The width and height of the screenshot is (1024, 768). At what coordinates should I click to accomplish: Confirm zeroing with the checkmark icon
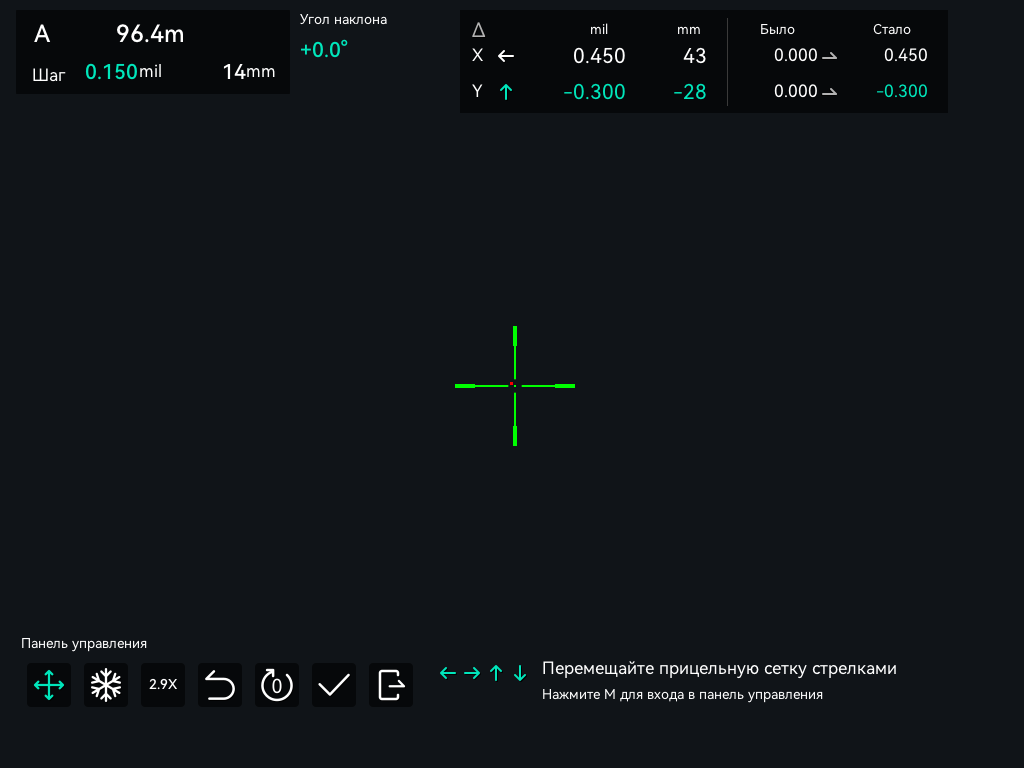coord(334,685)
